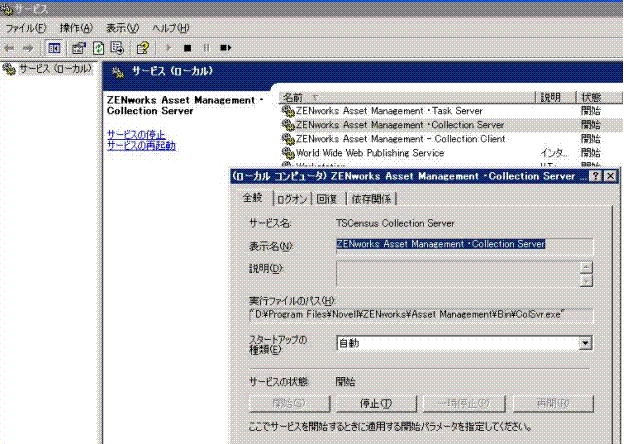Image resolution: width=640 pixels, height=444 pixels.
Task: Sort by the 名前 column header
Action: tap(407, 98)
